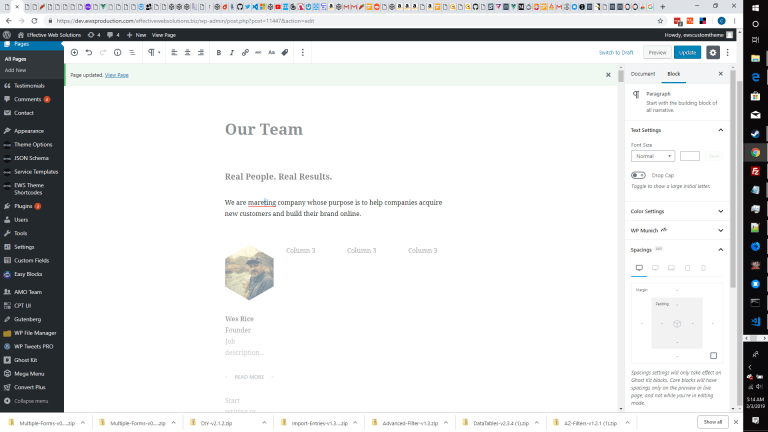Image resolution: width=768 pixels, height=432 pixels.
Task: Click the READ MORE button block
Action: point(249,377)
